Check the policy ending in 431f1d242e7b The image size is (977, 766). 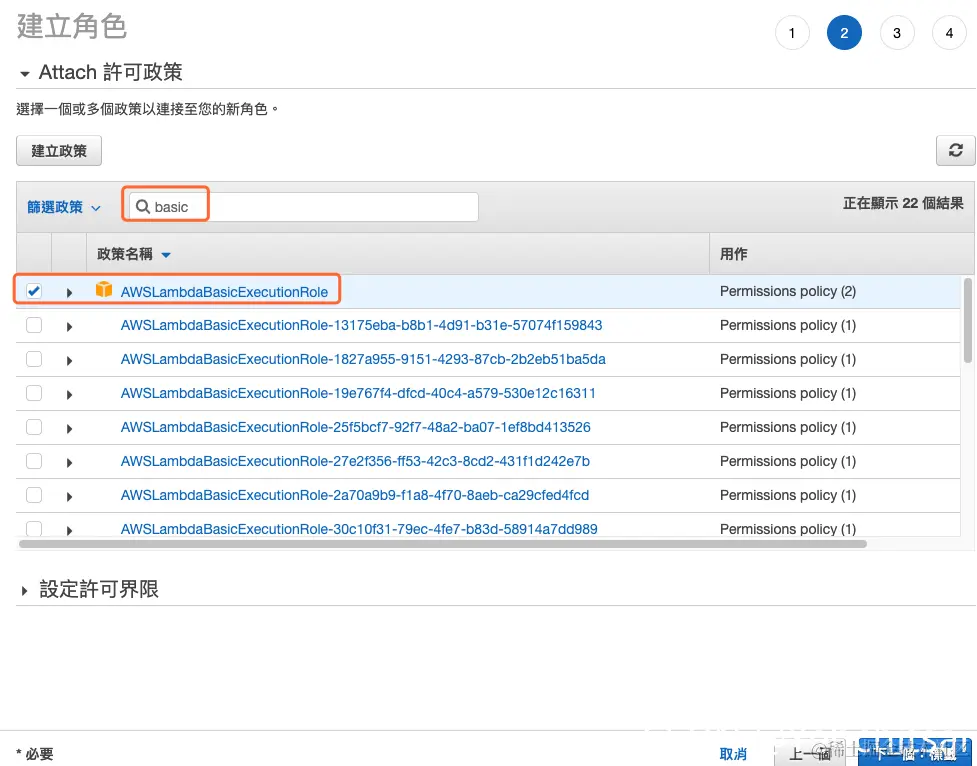point(34,461)
